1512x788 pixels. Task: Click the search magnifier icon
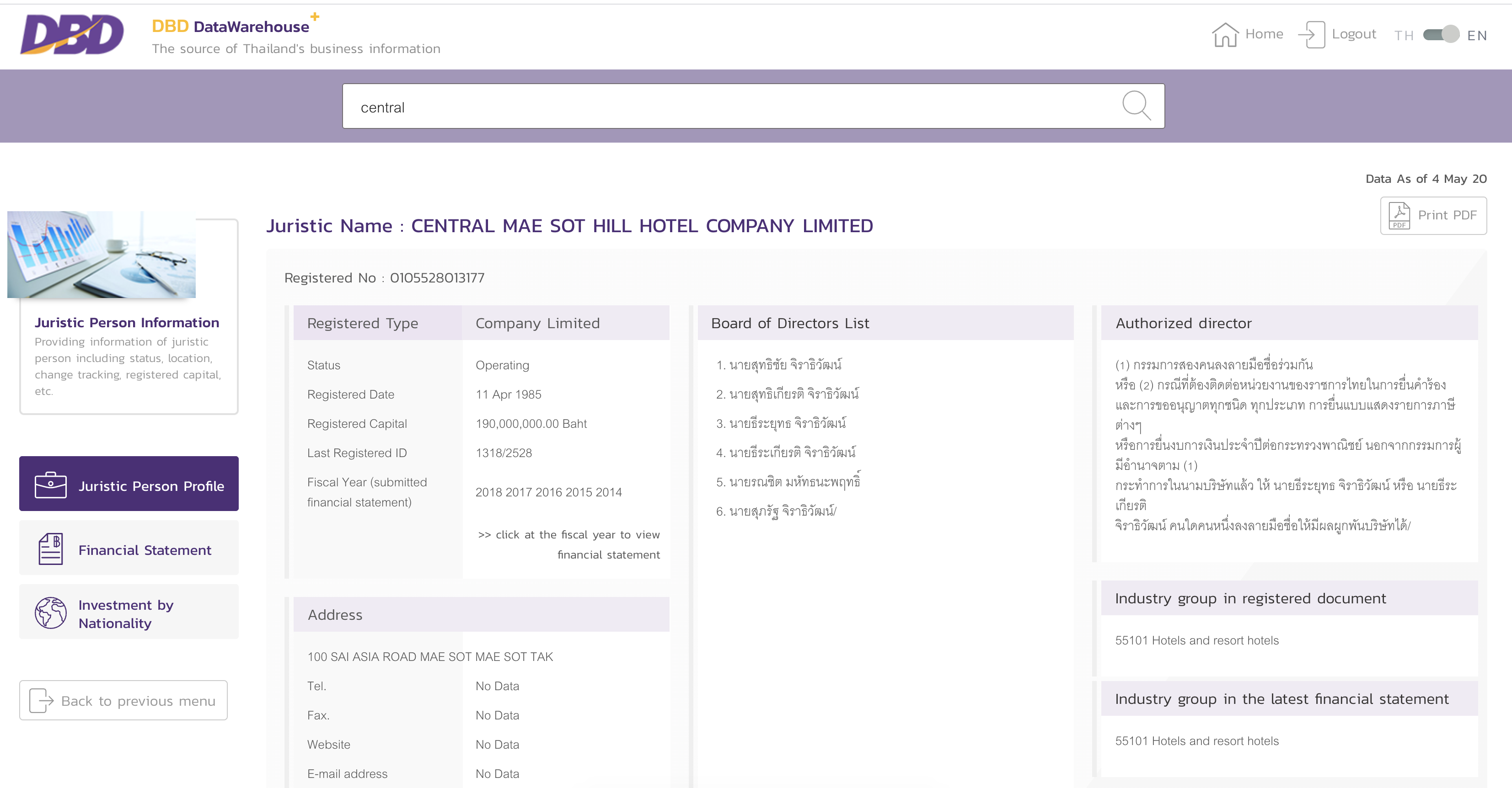(x=1137, y=106)
